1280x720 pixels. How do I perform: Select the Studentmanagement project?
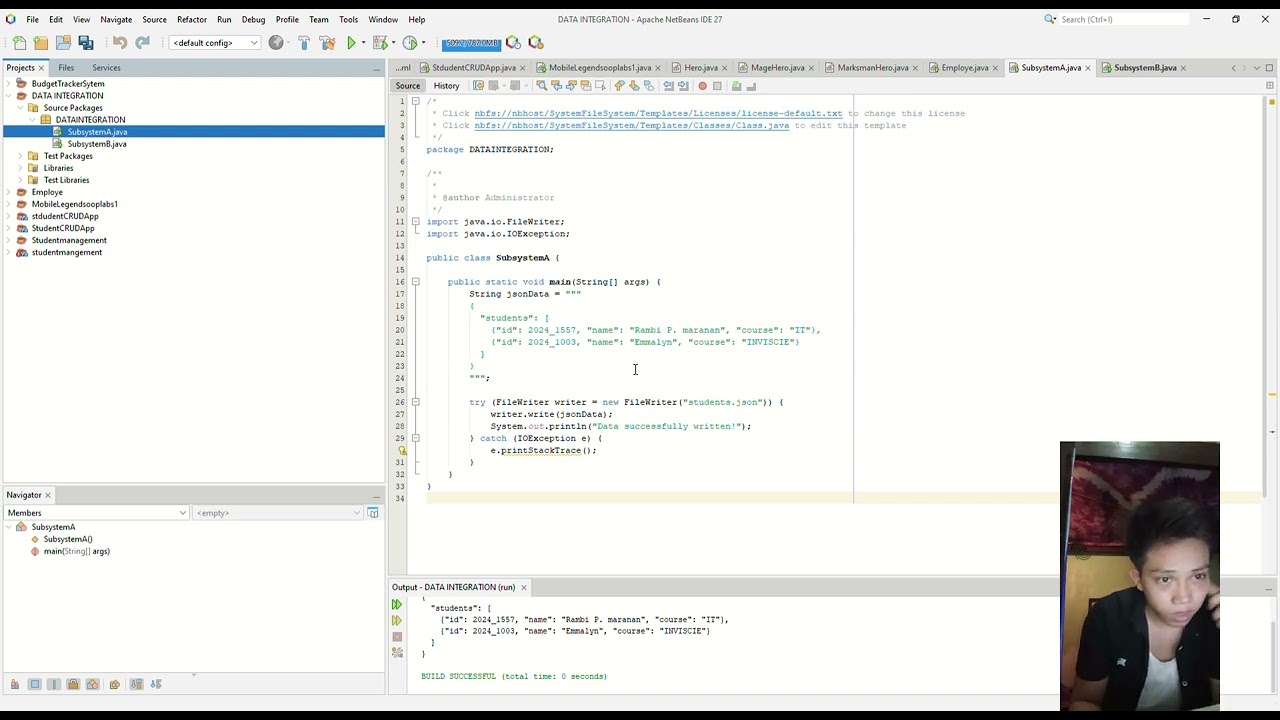coord(69,240)
